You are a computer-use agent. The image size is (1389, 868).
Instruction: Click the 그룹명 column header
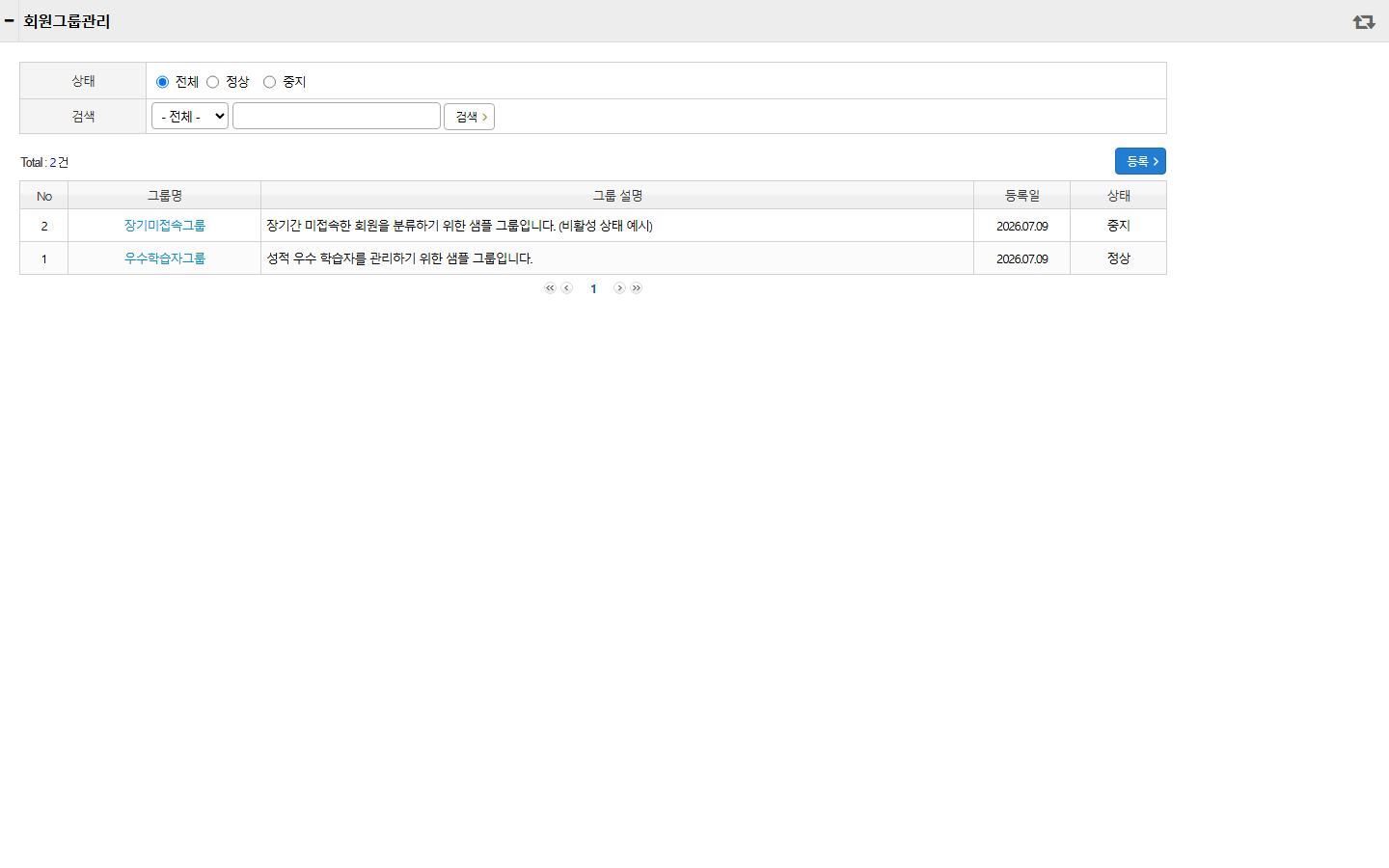click(x=165, y=196)
